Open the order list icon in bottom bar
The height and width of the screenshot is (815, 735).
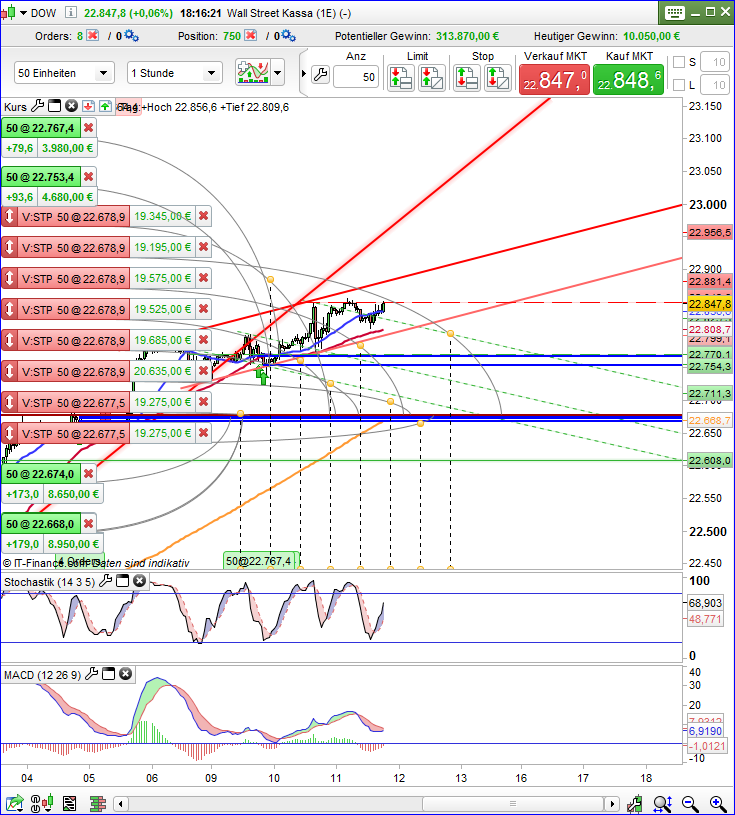(70, 804)
